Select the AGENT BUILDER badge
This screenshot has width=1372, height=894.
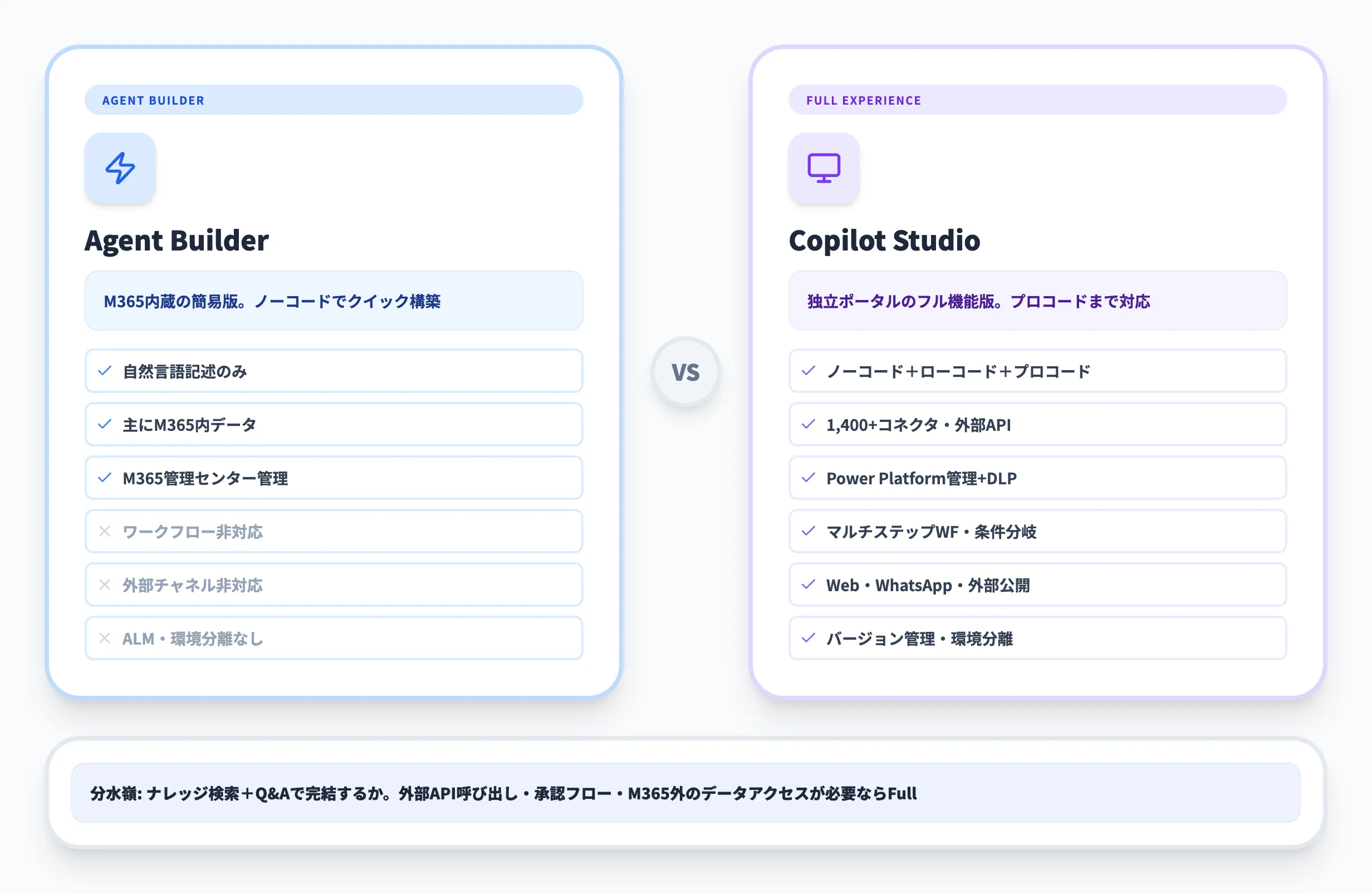(x=153, y=100)
